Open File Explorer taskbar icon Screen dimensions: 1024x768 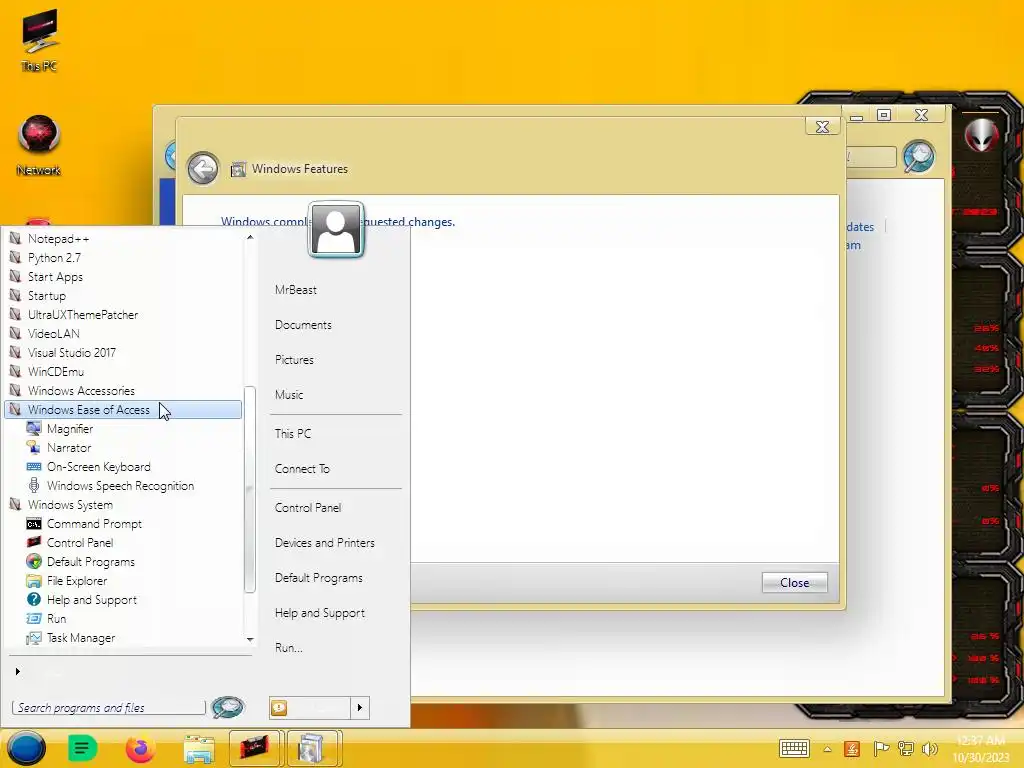coord(199,749)
